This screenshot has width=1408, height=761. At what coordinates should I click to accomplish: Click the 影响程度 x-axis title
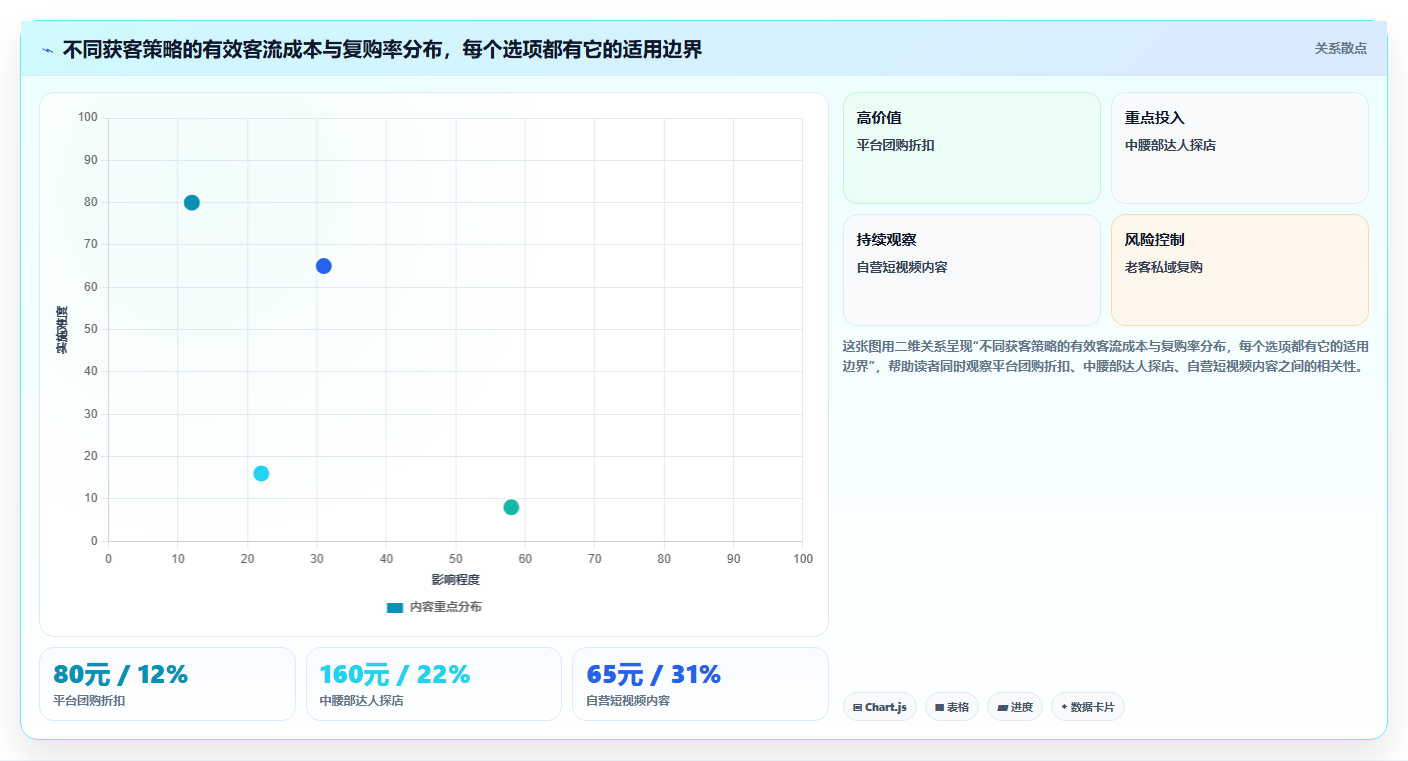[456, 580]
